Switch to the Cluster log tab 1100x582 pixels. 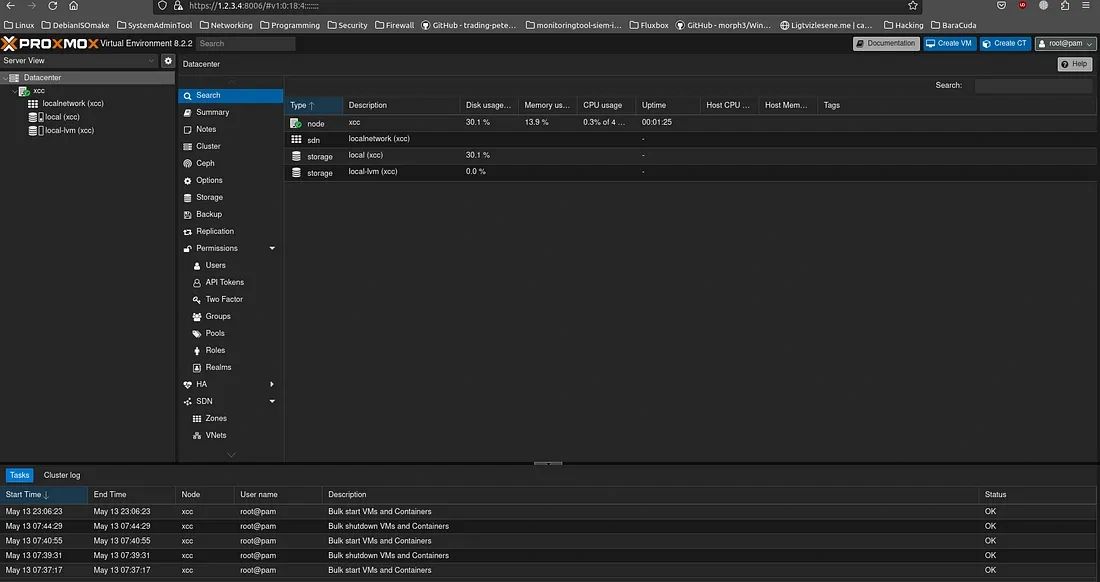click(62, 475)
